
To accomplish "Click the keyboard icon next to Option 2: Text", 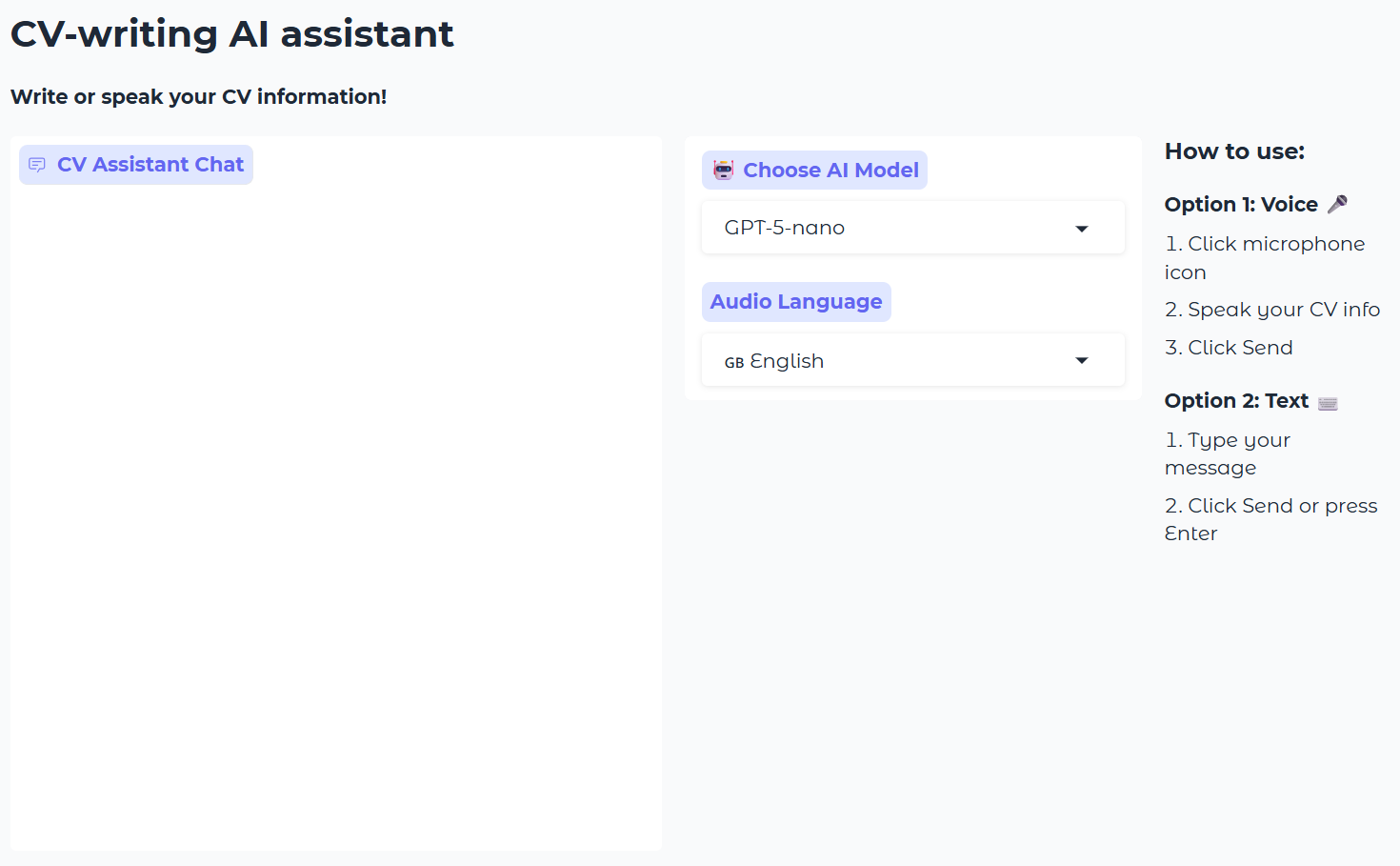I will pyautogui.click(x=1329, y=402).
